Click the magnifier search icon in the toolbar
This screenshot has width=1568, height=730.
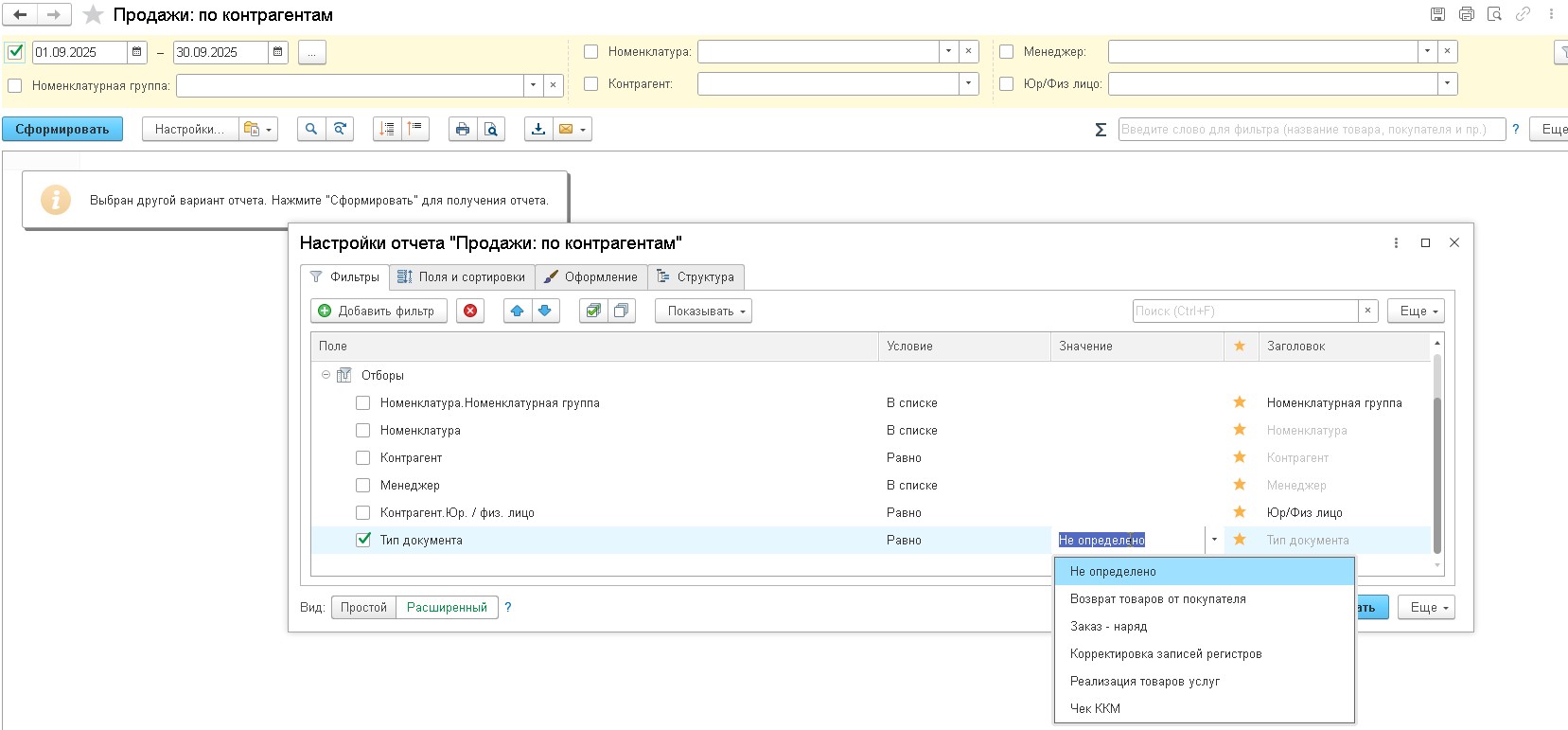[310, 129]
